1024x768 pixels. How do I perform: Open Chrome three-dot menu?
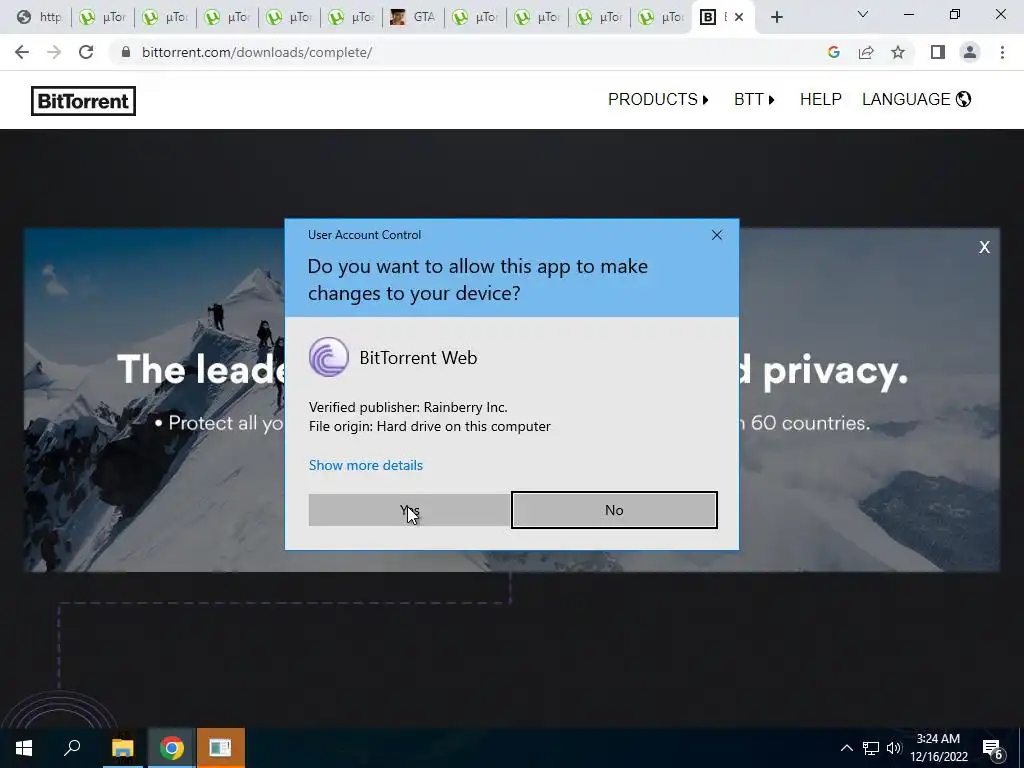[x=1002, y=52]
